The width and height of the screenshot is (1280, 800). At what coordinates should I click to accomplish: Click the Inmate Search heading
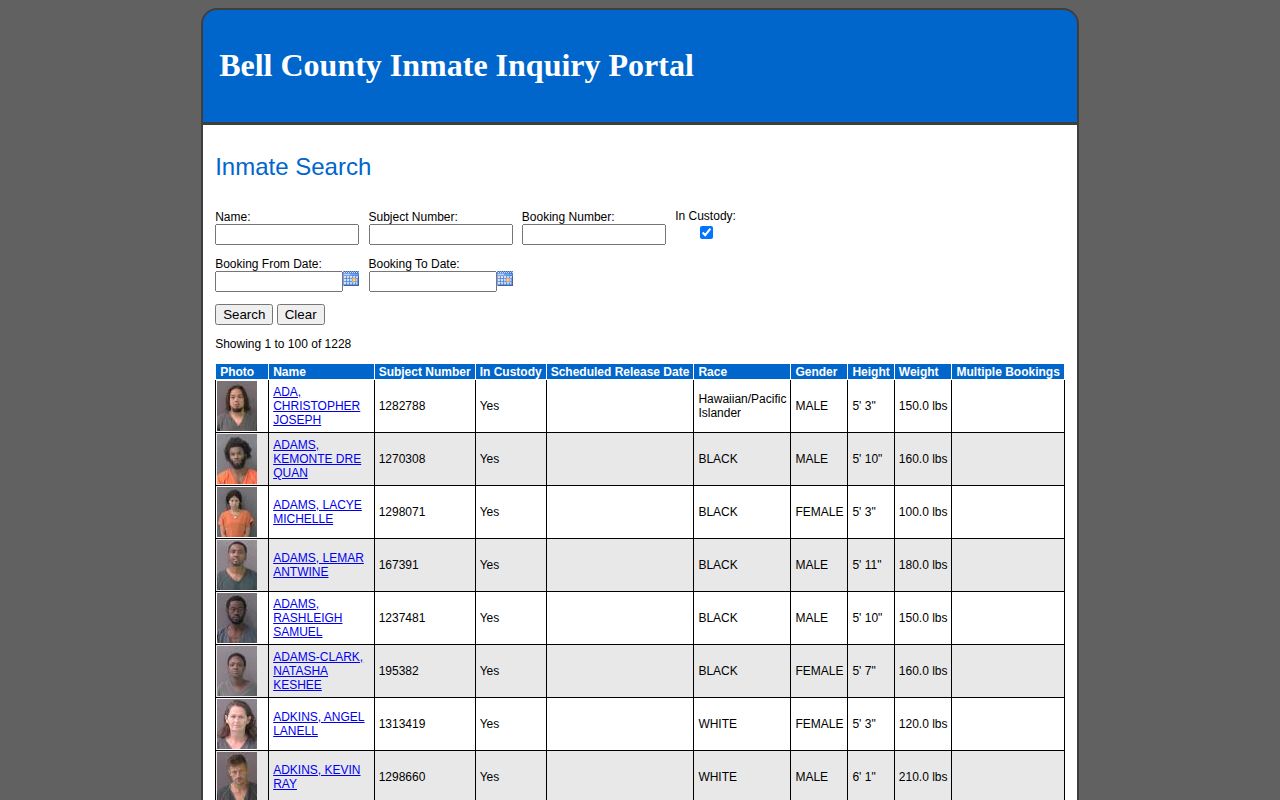293,167
